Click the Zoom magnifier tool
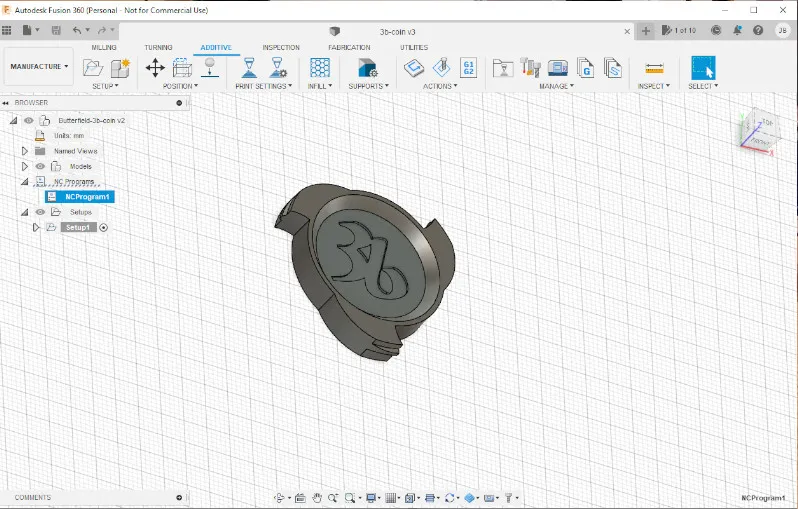Screen dimensions: 798x509 [333, 498]
